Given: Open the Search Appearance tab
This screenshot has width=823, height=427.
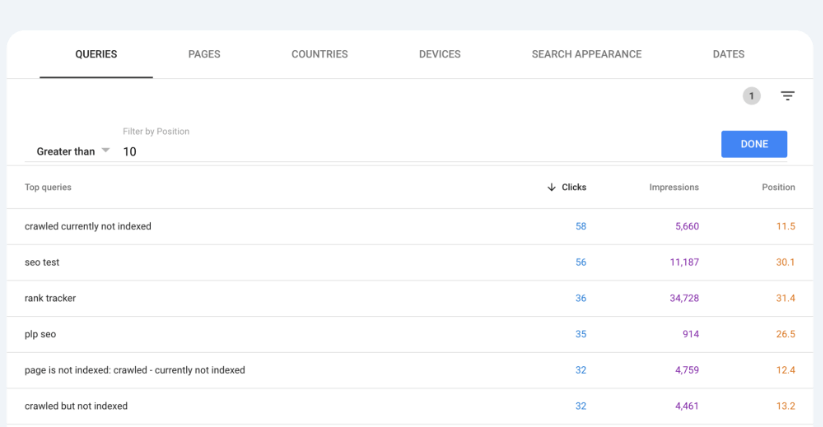Looking at the screenshot, I should (586, 54).
